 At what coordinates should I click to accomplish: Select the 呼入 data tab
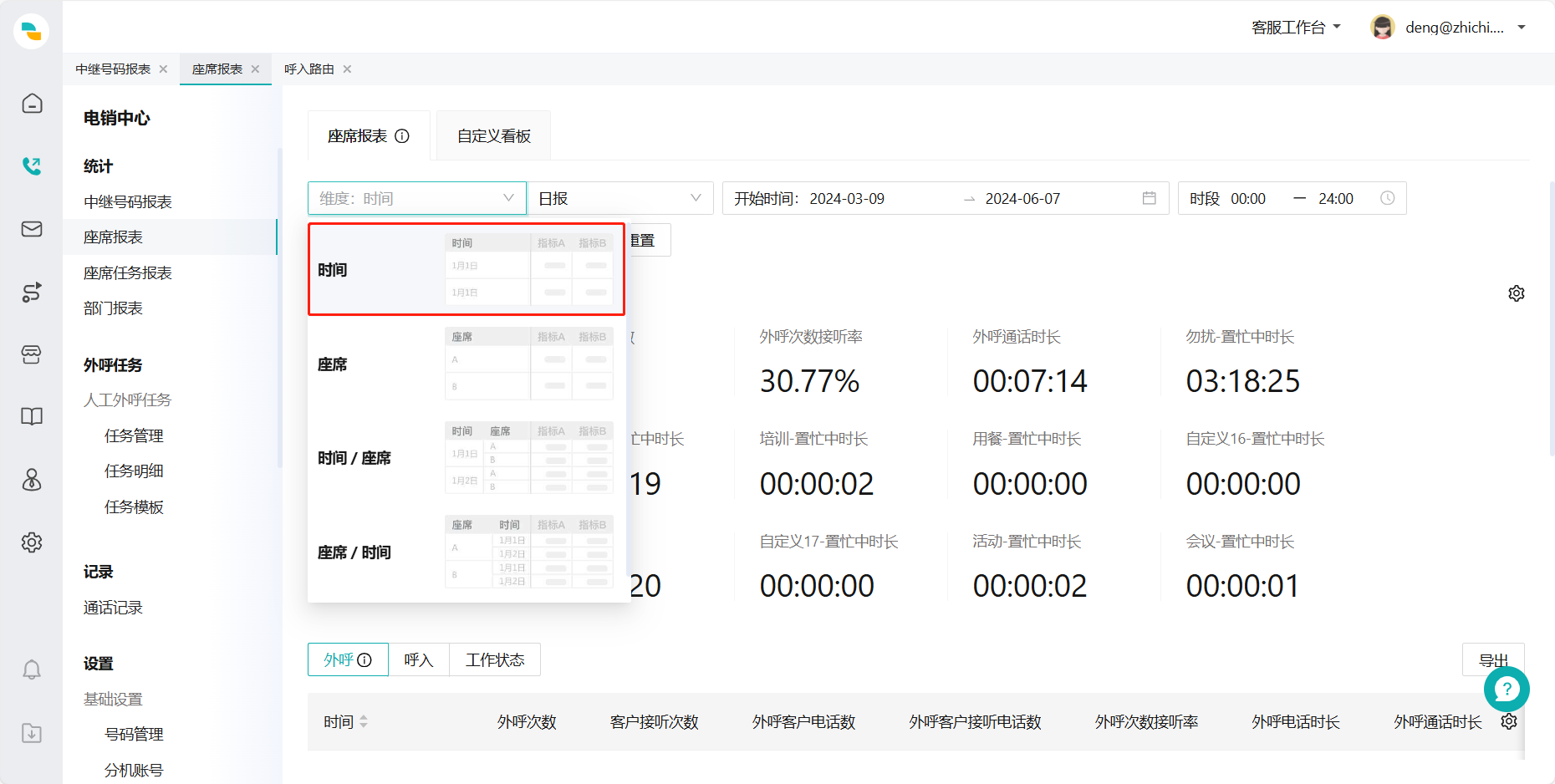coord(419,659)
